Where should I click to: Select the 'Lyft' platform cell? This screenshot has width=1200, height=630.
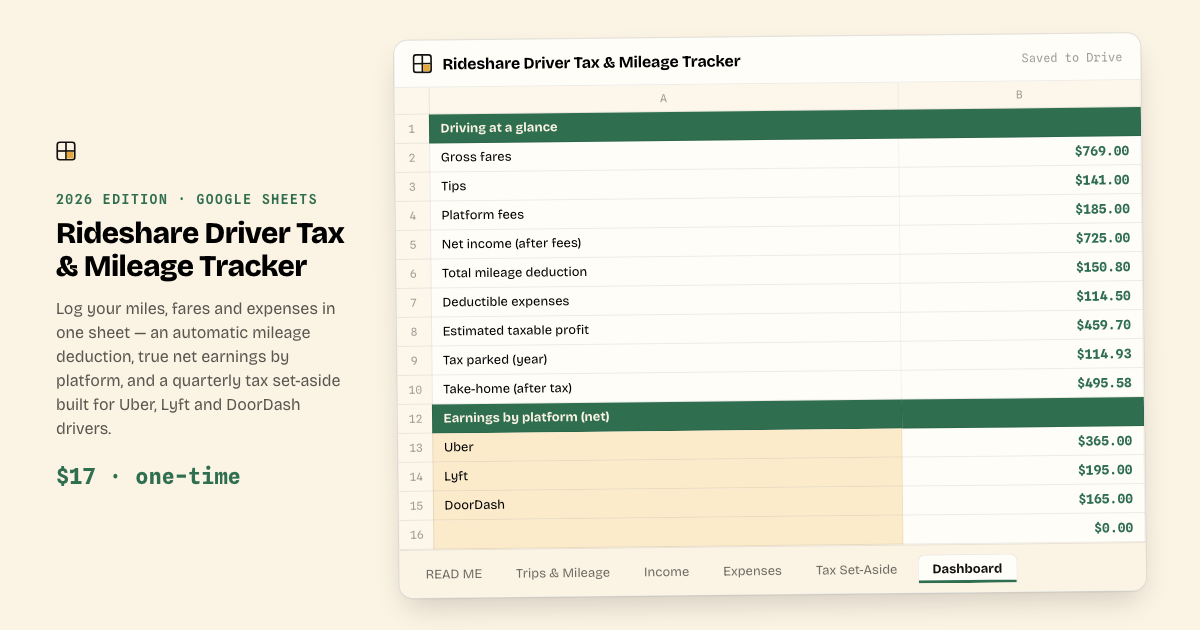point(668,475)
